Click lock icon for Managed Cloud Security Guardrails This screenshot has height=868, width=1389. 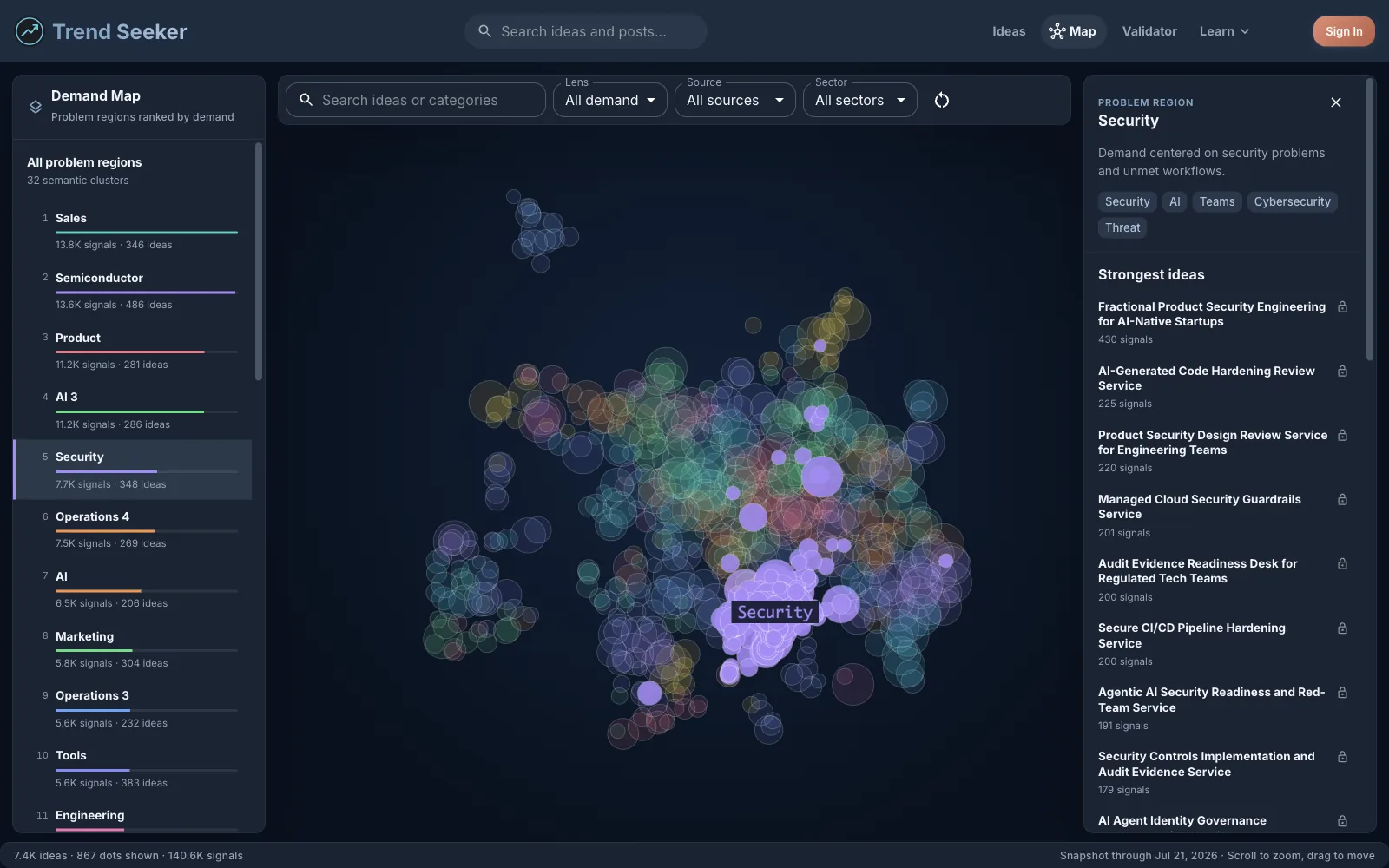[1342, 500]
